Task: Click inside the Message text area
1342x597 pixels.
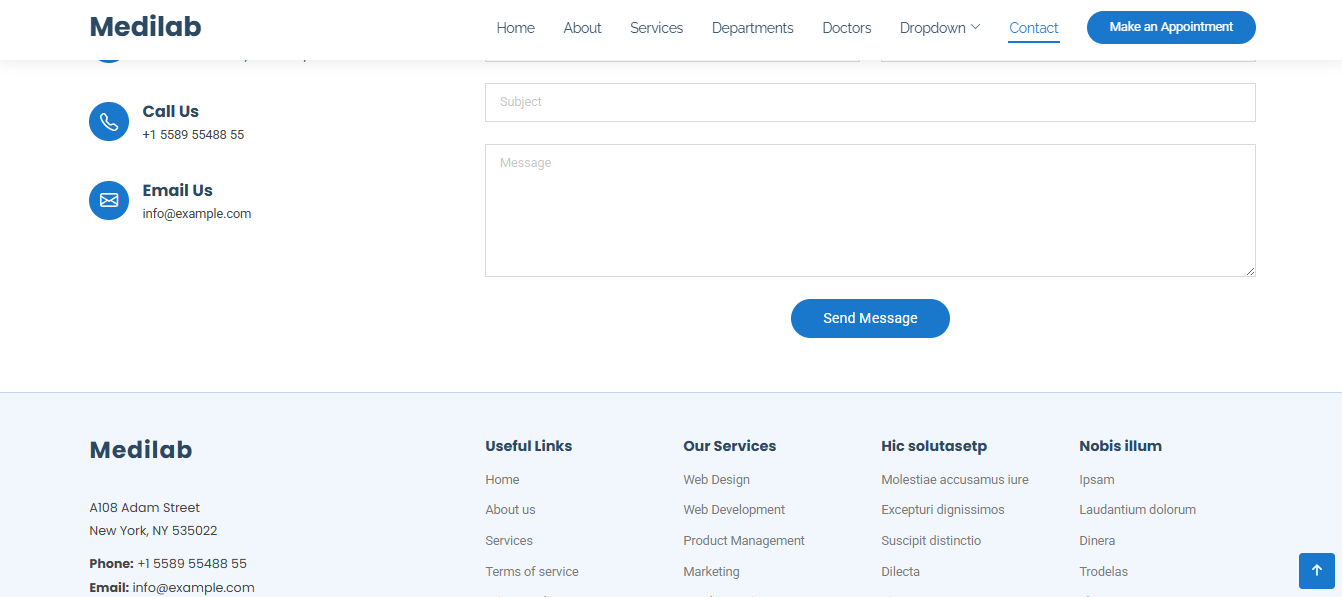Action: pos(870,210)
